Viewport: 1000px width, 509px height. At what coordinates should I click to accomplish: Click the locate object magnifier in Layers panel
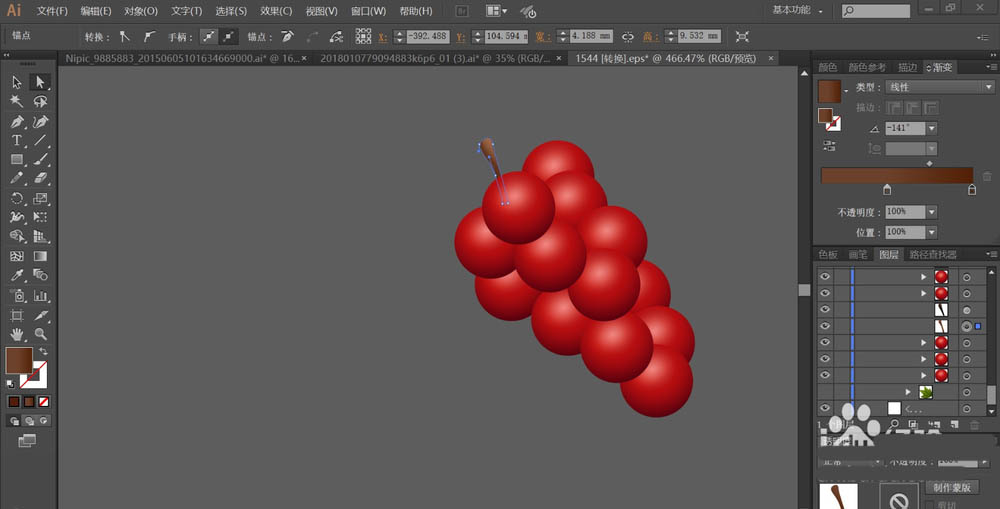click(894, 424)
